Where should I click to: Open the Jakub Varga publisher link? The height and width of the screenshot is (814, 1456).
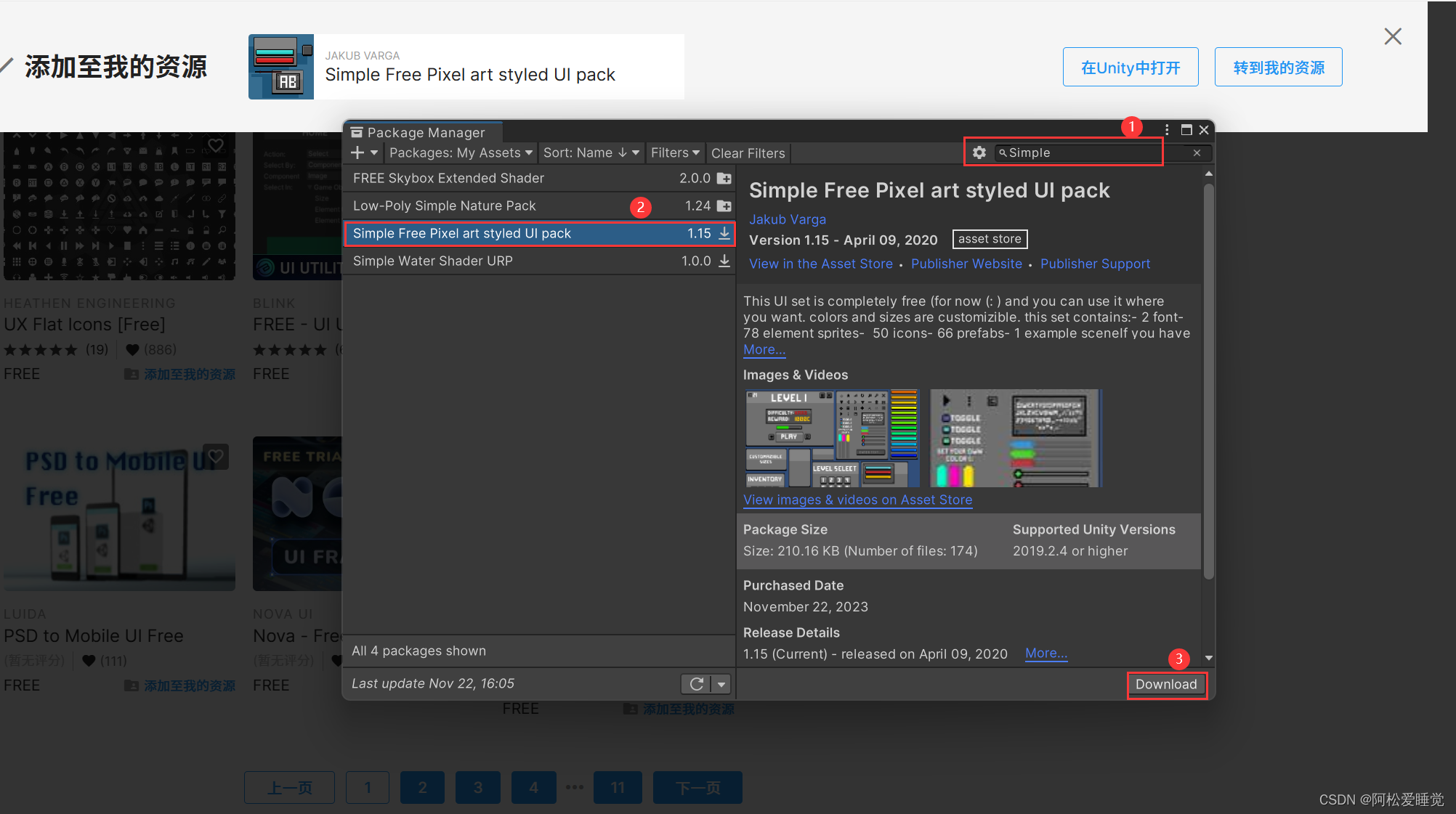point(788,219)
